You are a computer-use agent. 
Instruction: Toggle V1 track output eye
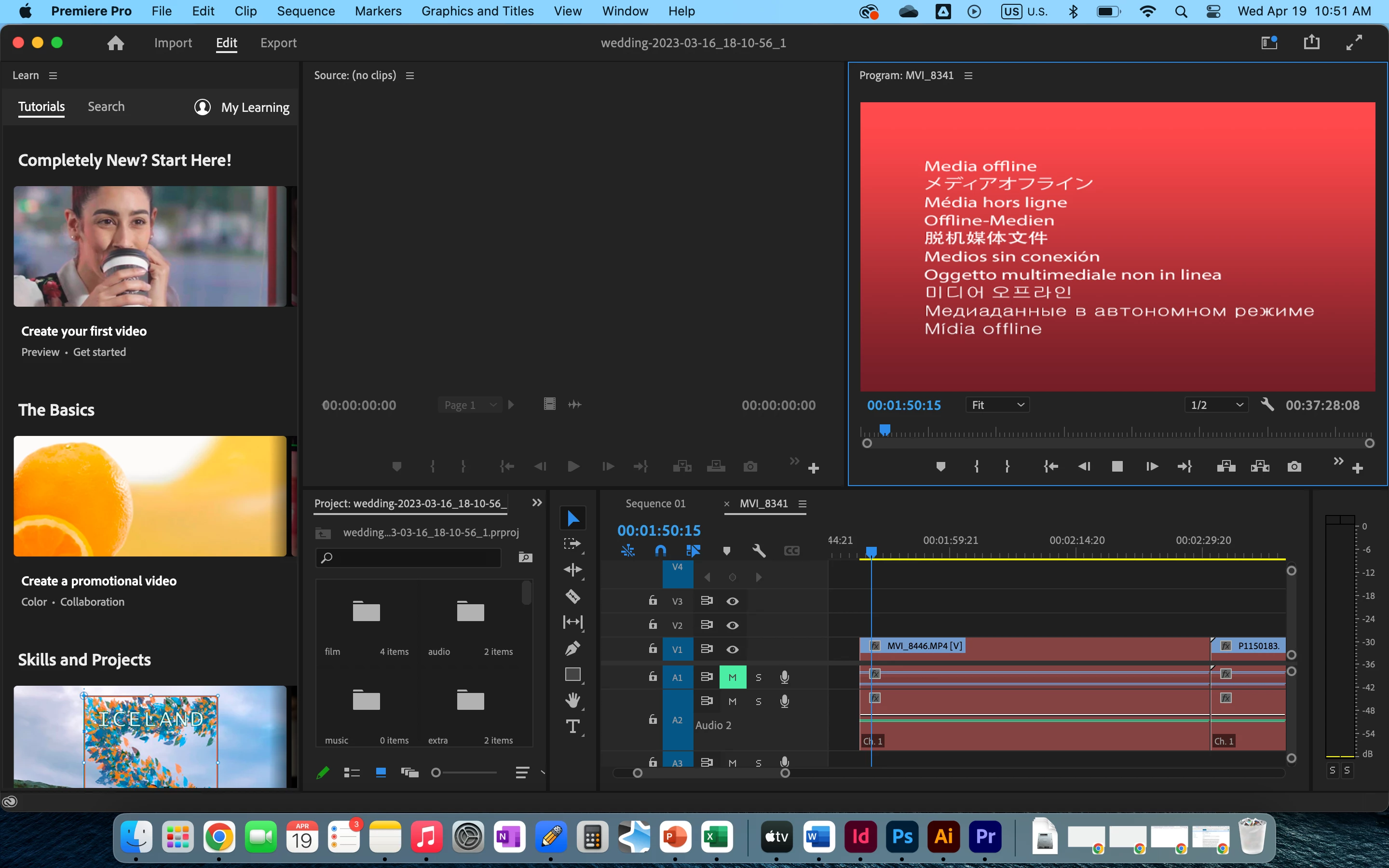click(733, 649)
